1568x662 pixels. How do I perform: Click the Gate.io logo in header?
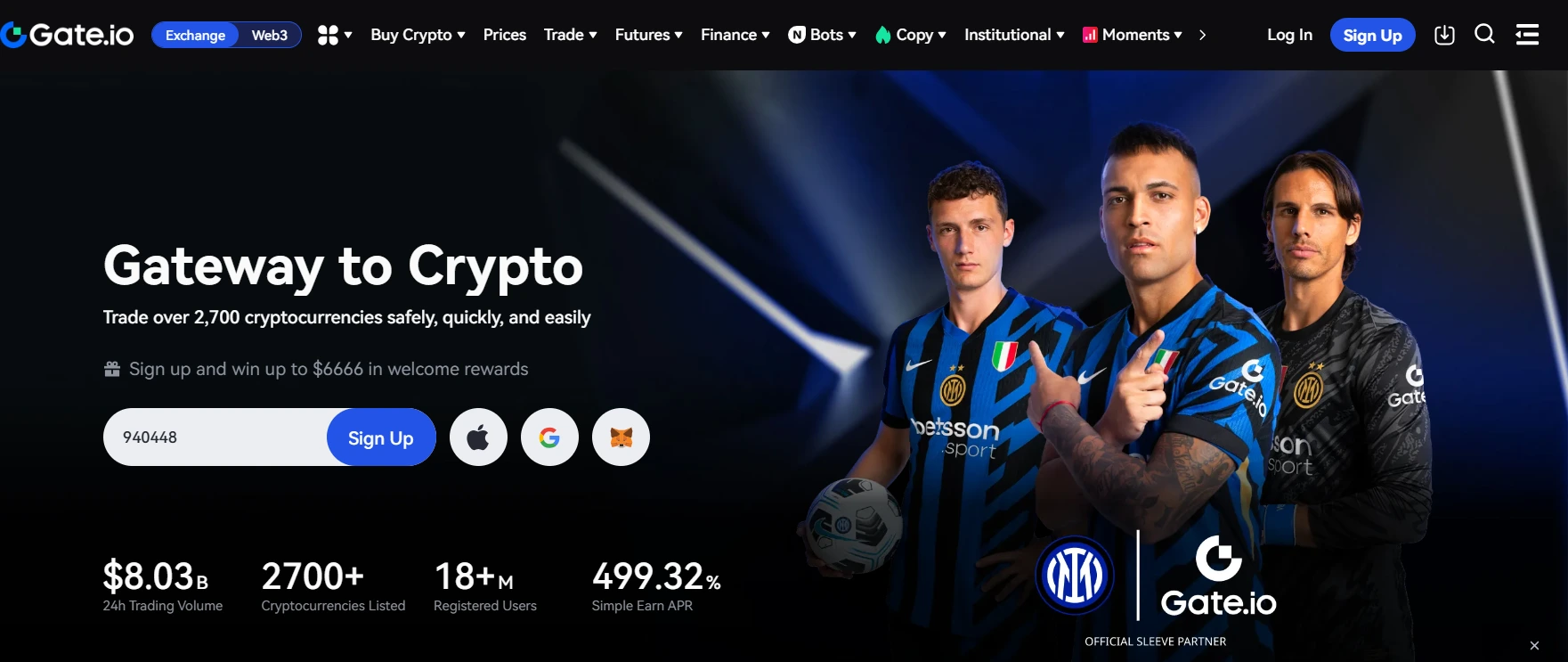tap(68, 35)
